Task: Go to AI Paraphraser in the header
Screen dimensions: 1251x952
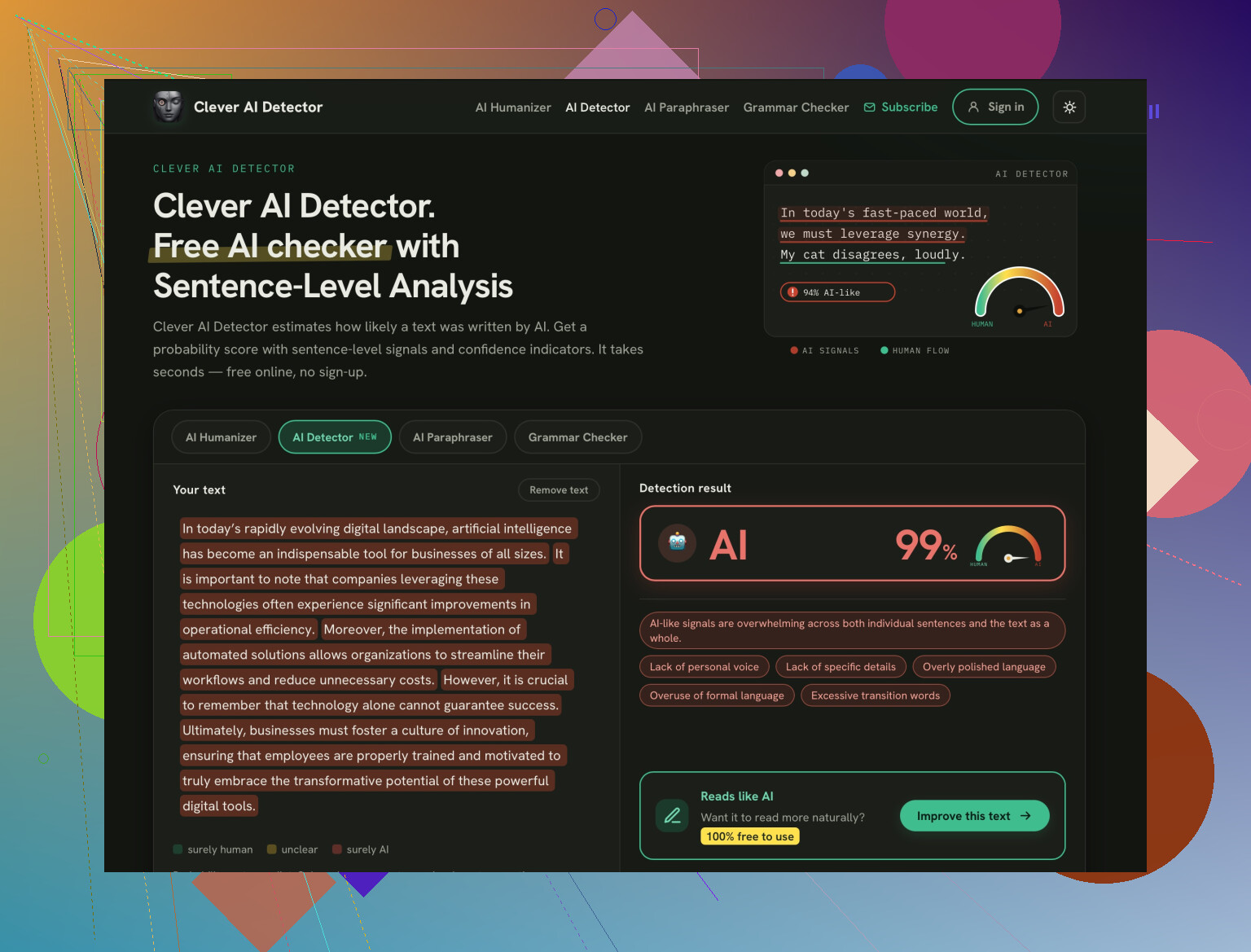Action: coord(687,107)
